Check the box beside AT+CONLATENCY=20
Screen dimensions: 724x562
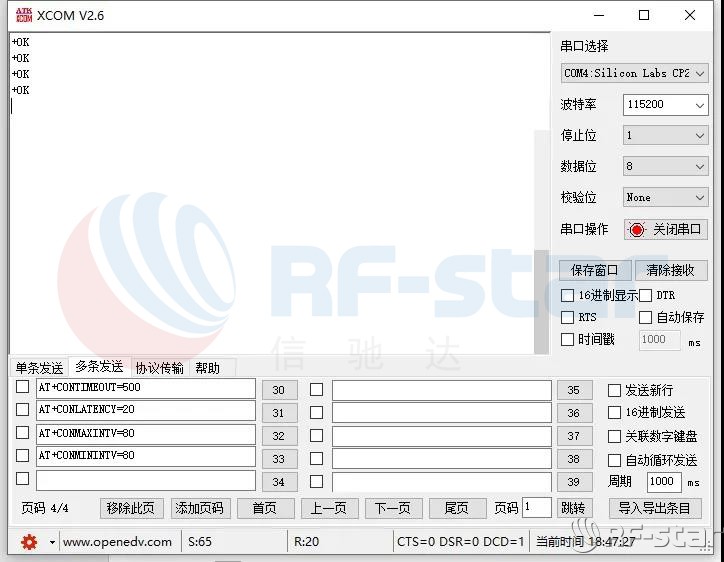click(22, 409)
